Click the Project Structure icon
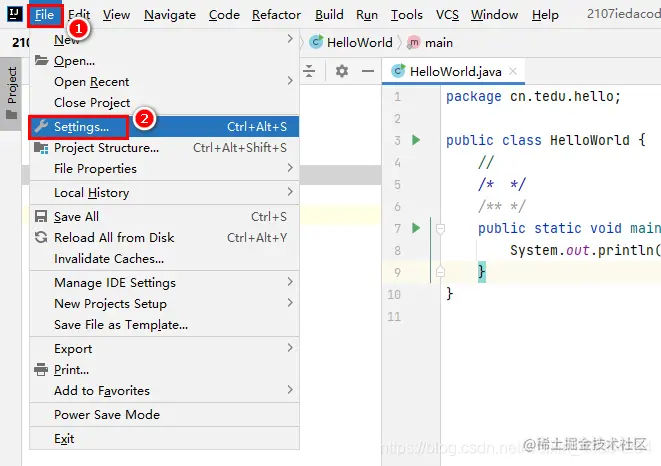Viewport: 661px width, 466px height. 41,148
